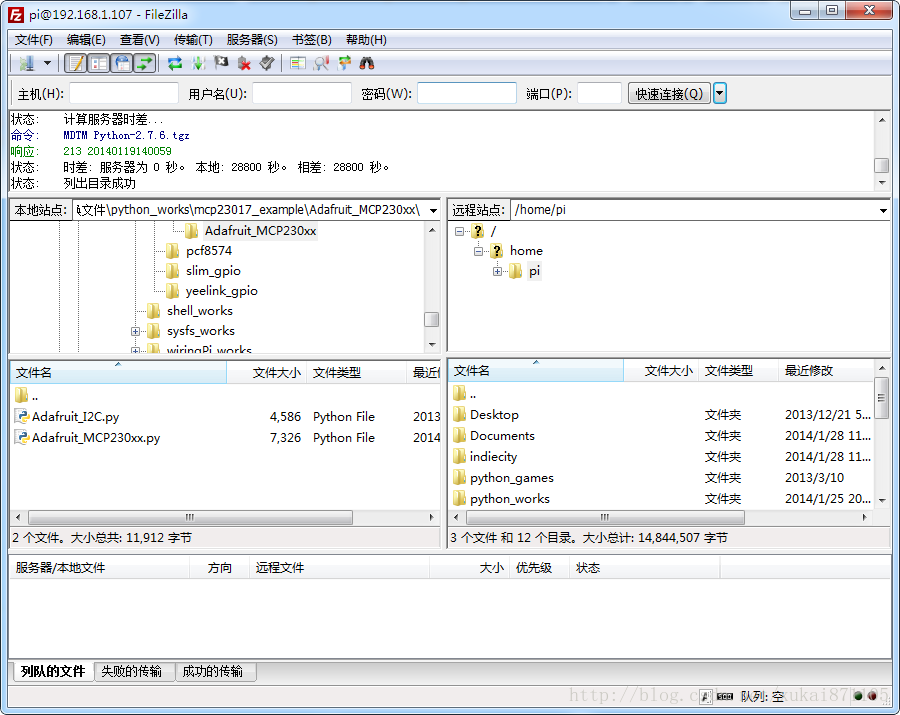This screenshot has height=715, width=900.
Task: Sort local files by 文件类型 column
Action: (357, 373)
